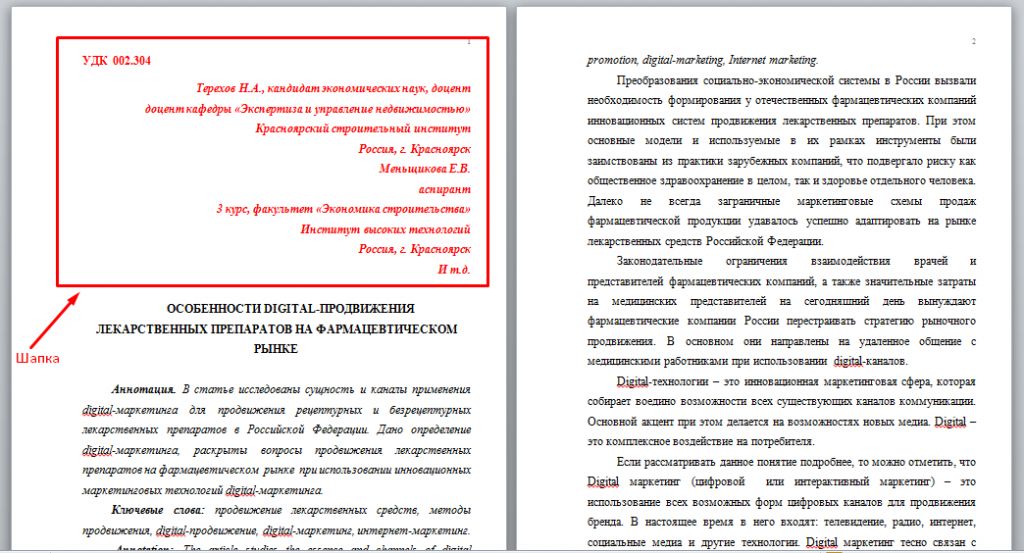Image resolution: width=1024 pixels, height=553 pixels.
Task: Click the author line "Терехов Н.А."
Action: point(328,88)
